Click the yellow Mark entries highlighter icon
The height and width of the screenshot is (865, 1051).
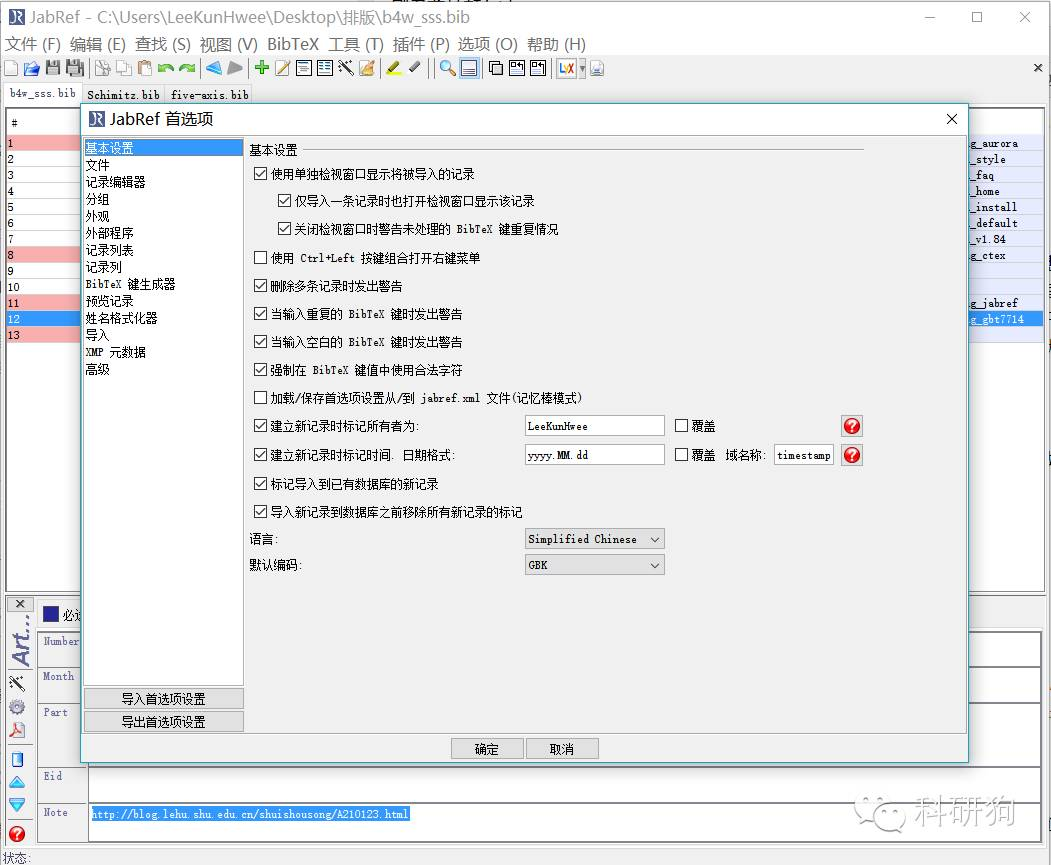393,68
